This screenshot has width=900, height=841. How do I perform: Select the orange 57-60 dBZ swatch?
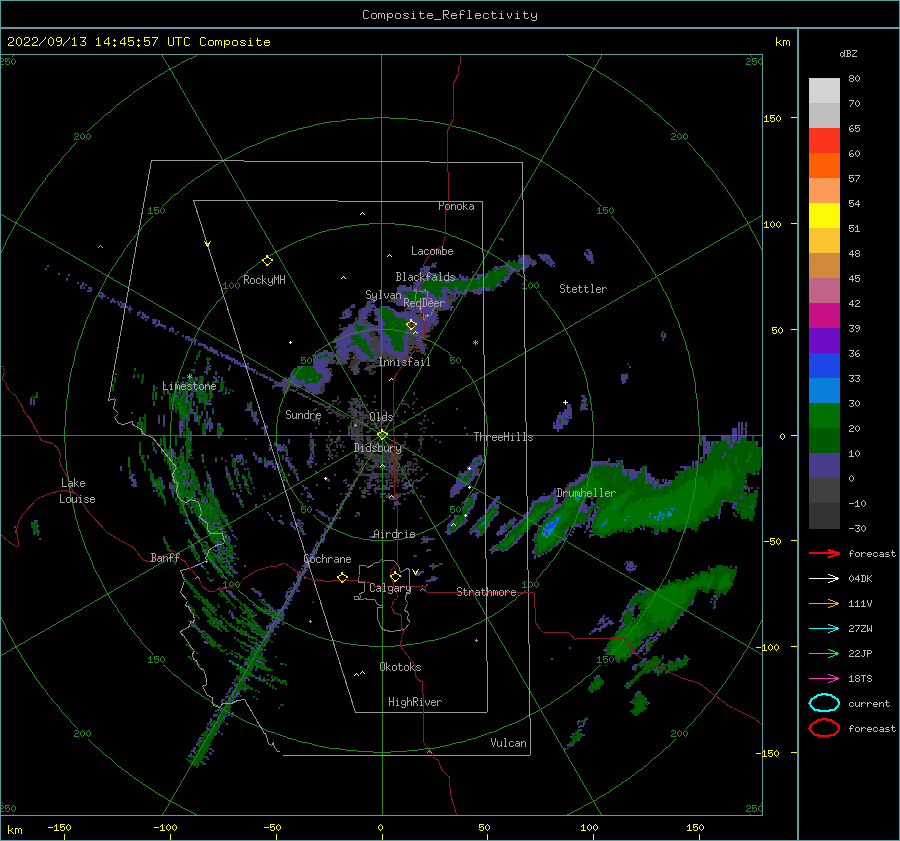[x=824, y=166]
